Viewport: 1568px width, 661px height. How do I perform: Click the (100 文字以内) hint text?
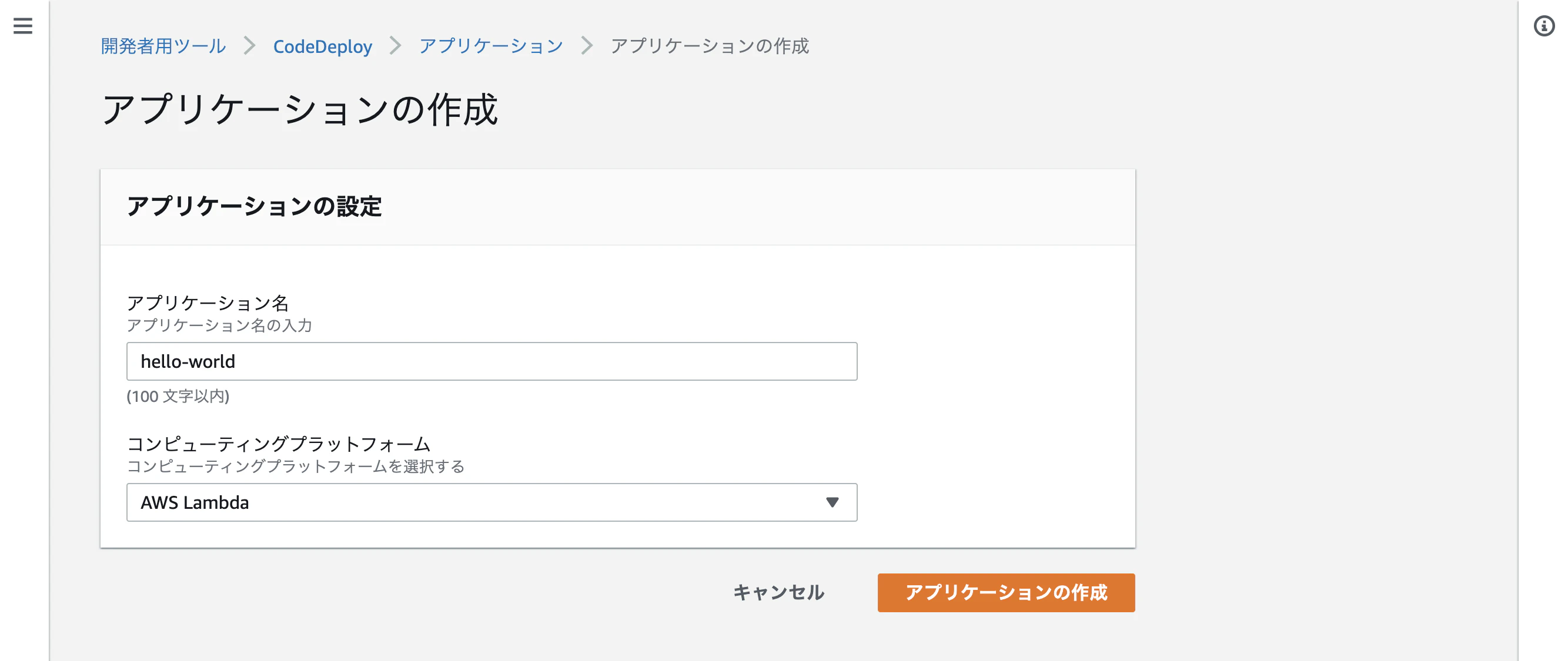coord(178,397)
